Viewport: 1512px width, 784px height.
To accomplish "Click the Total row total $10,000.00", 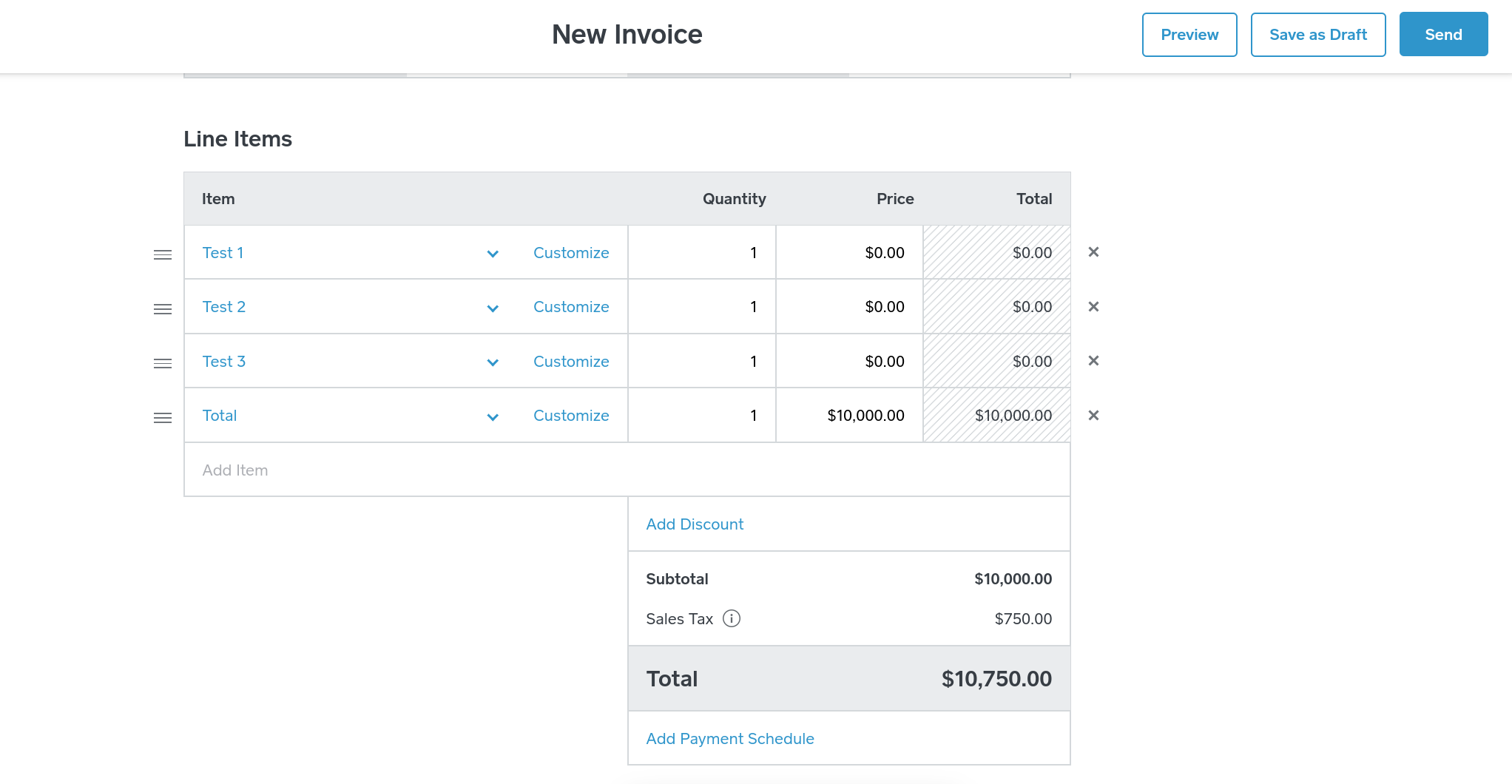I will pos(1013,416).
